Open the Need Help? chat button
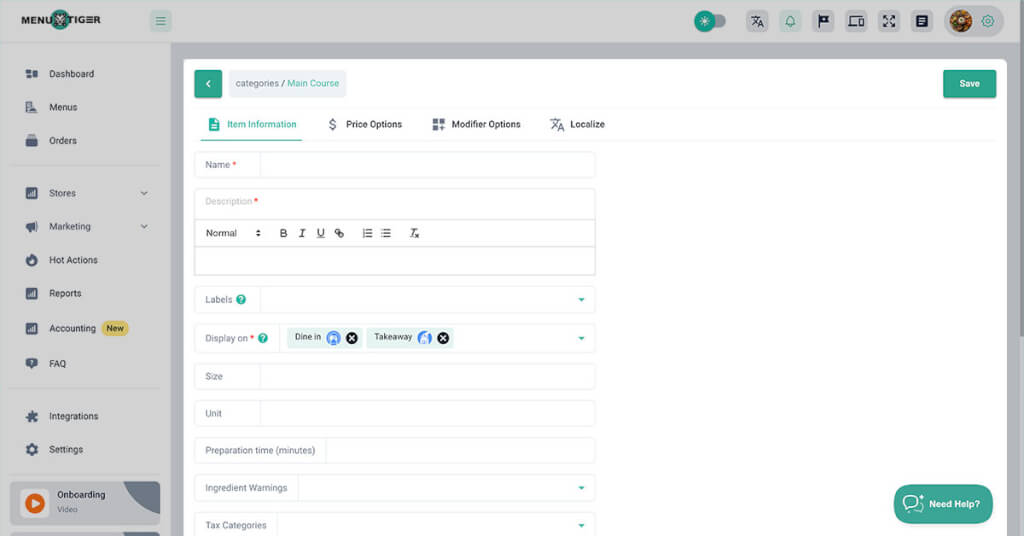 tap(942, 504)
